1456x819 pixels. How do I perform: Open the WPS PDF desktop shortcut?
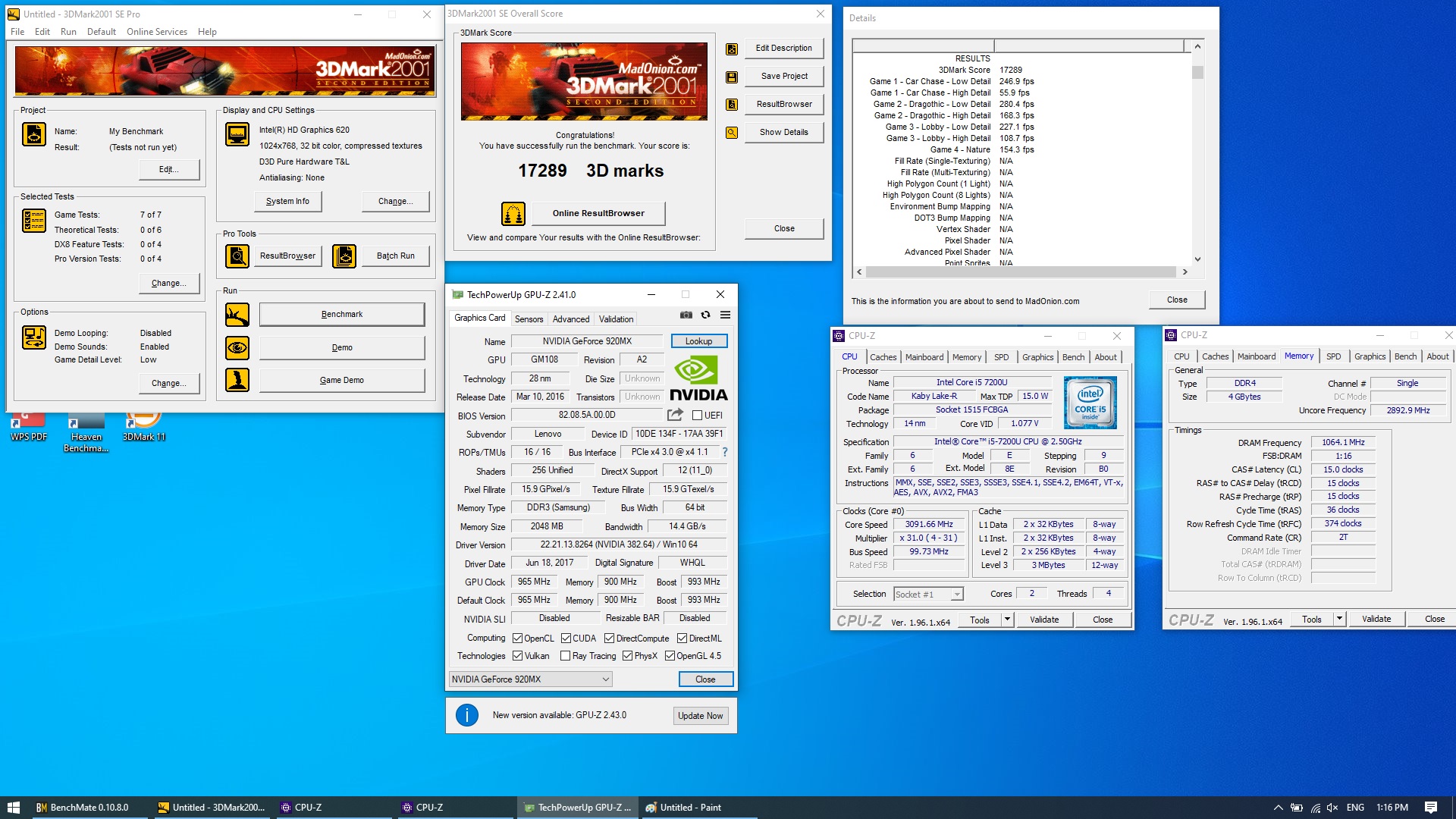click(x=29, y=427)
